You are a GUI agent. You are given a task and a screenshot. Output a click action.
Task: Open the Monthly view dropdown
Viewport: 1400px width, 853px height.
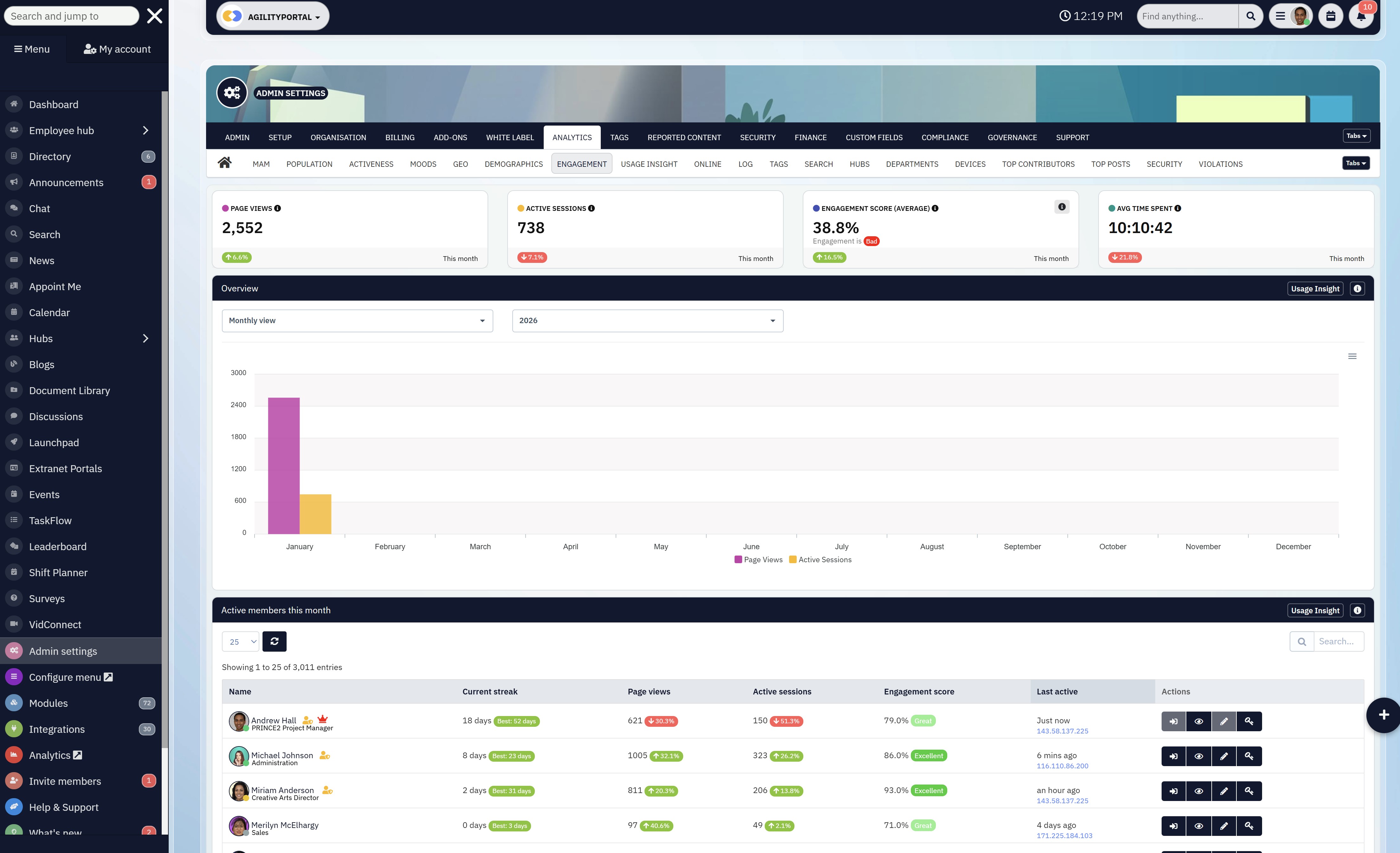coord(357,321)
